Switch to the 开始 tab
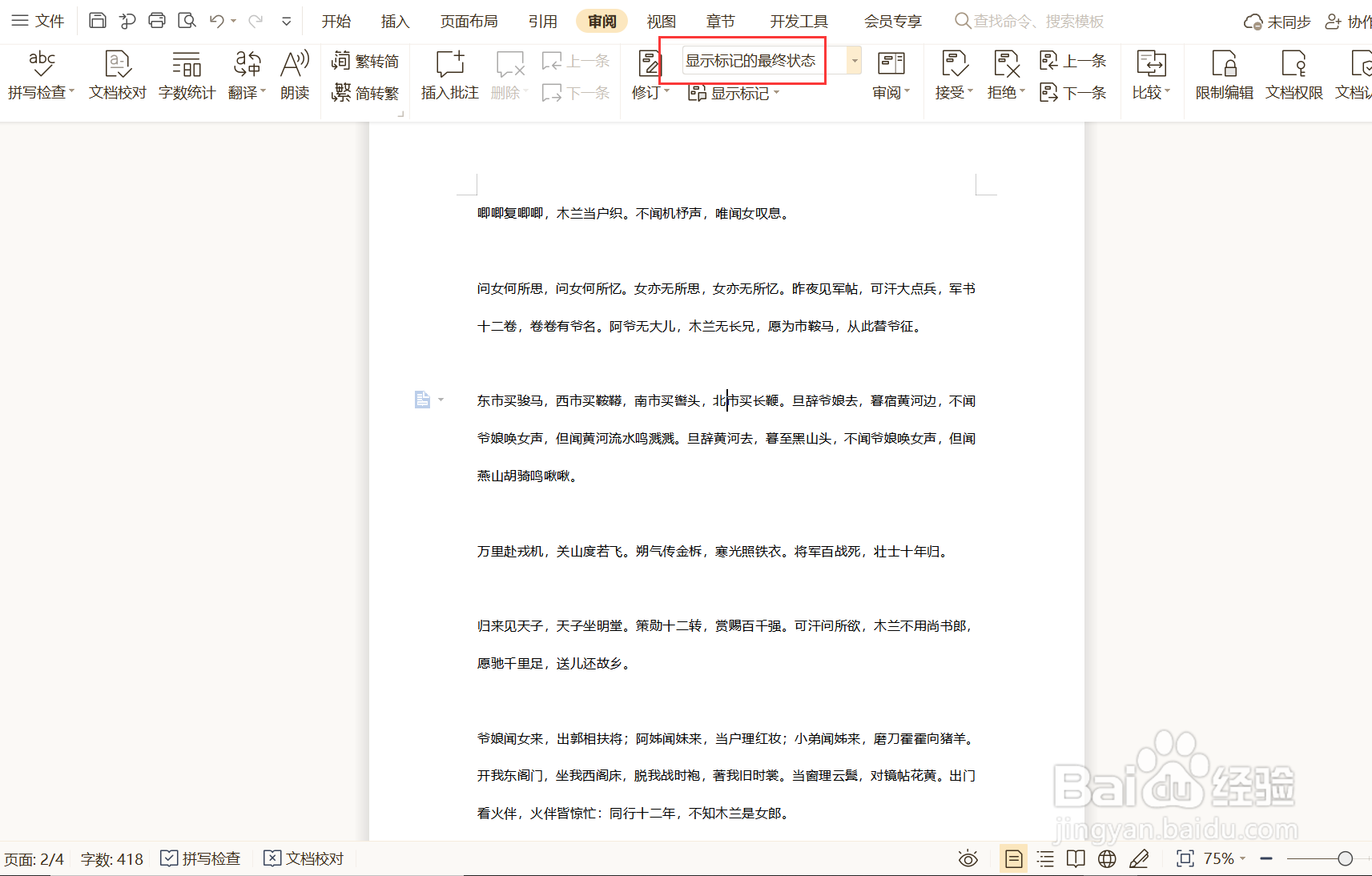Screen dimensions: 1372x876 coord(336,22)
